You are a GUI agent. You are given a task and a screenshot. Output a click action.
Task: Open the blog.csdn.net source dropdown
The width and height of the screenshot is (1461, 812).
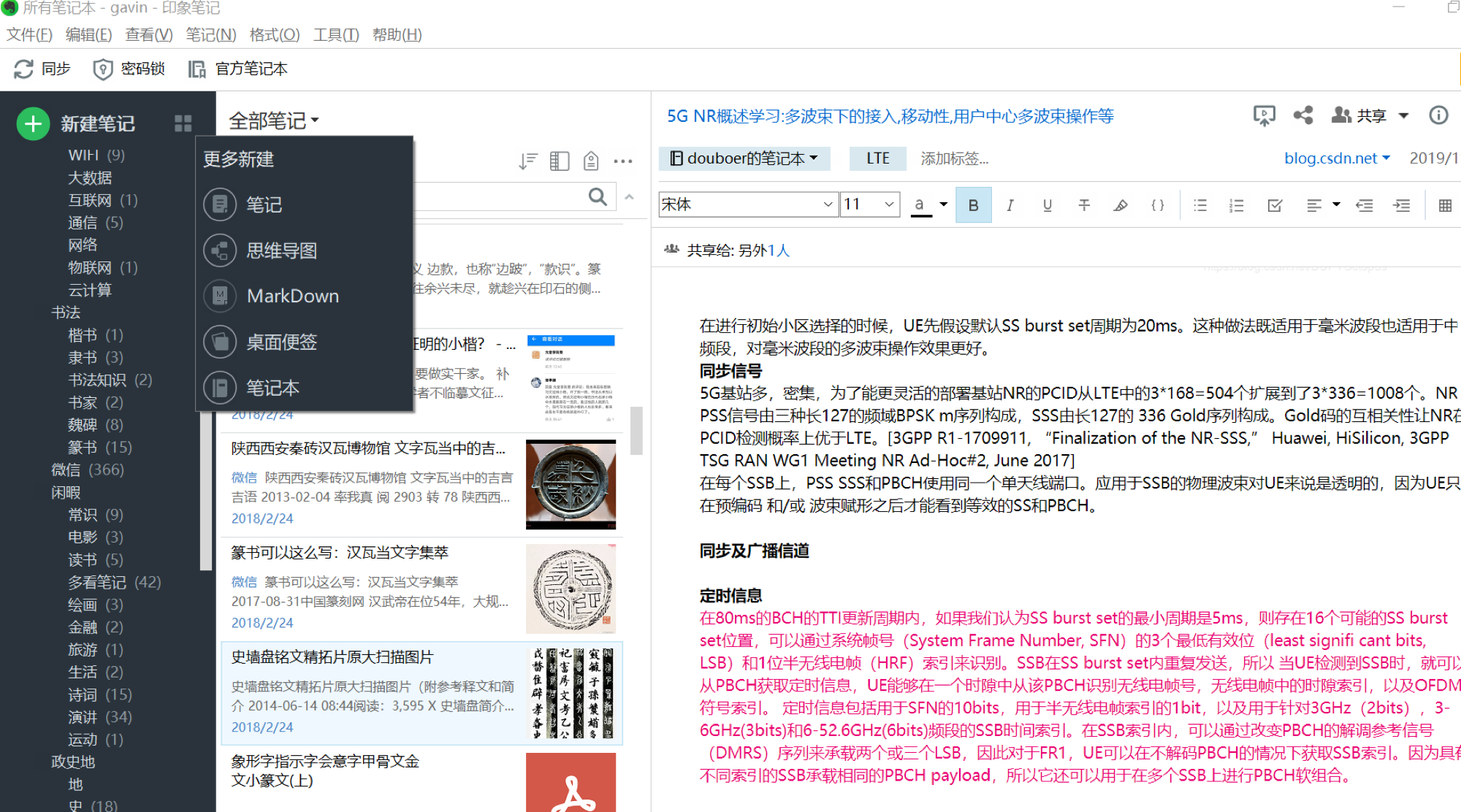1337,158
